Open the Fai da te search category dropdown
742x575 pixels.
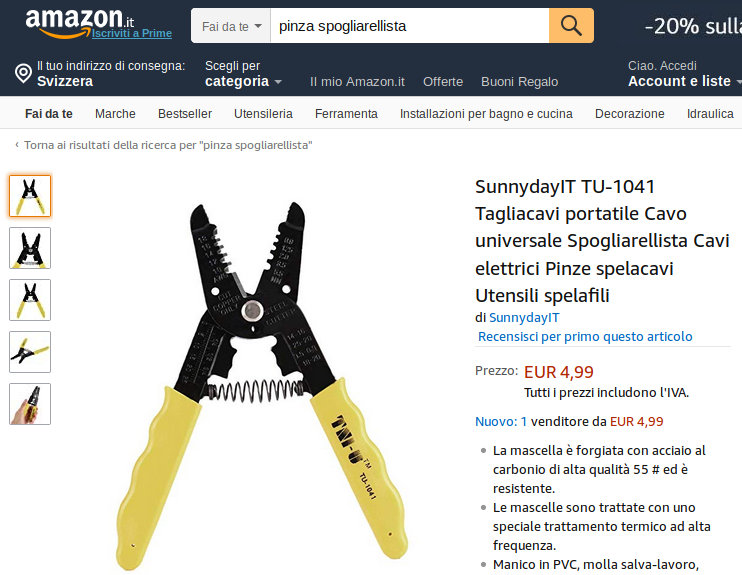[x=231, y=26]
